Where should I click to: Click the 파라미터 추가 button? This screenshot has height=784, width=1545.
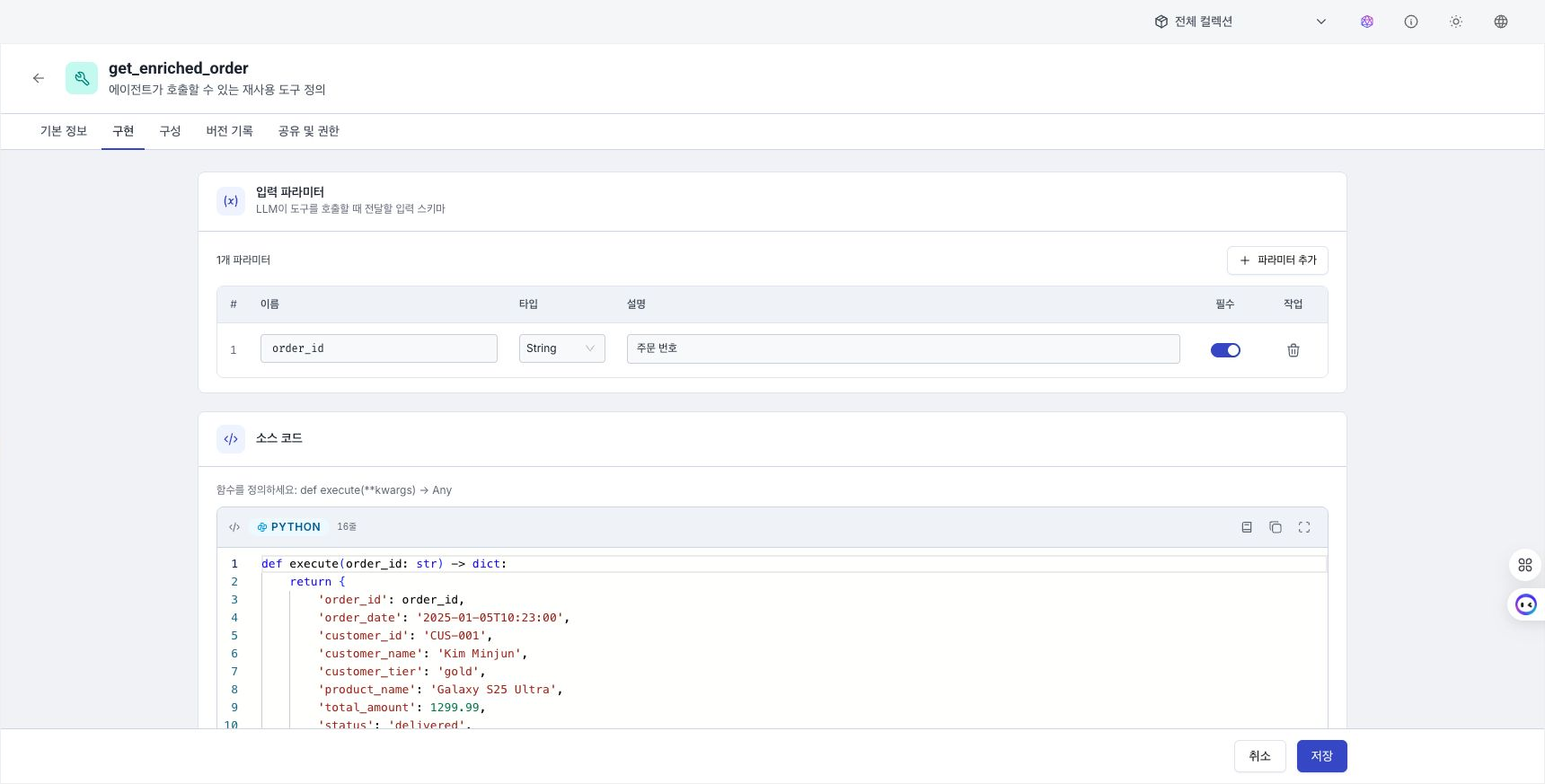pyautogui.click(x=1277, y=260)
